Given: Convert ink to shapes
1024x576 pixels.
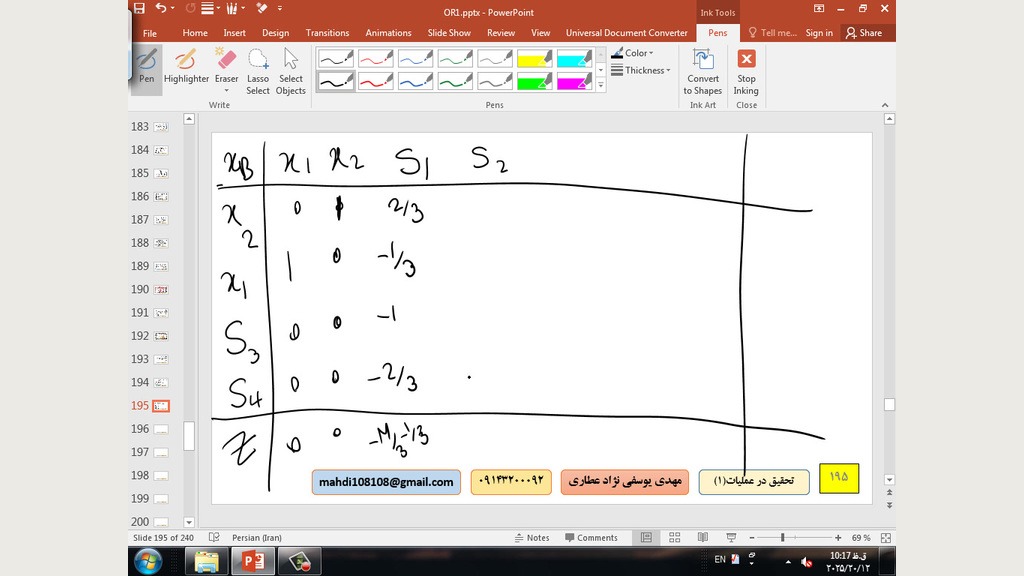Looking at the screenshot, I should (x=703, y=70).
